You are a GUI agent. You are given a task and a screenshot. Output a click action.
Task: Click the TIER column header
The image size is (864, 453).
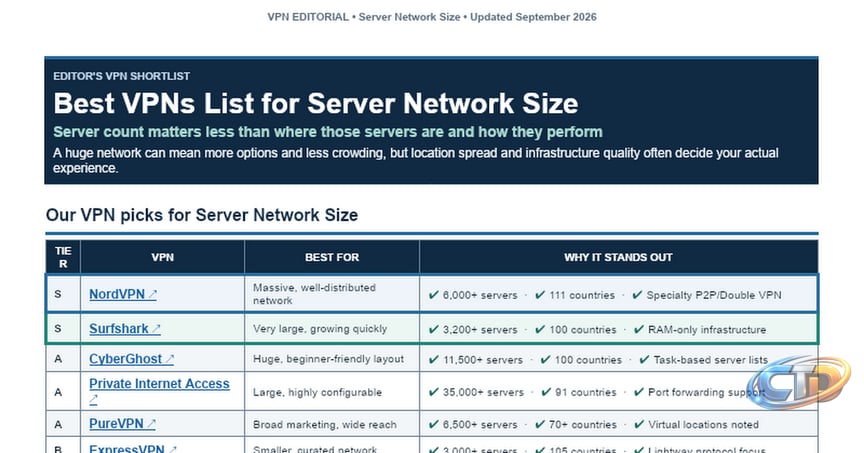click(x=63, y=257)
